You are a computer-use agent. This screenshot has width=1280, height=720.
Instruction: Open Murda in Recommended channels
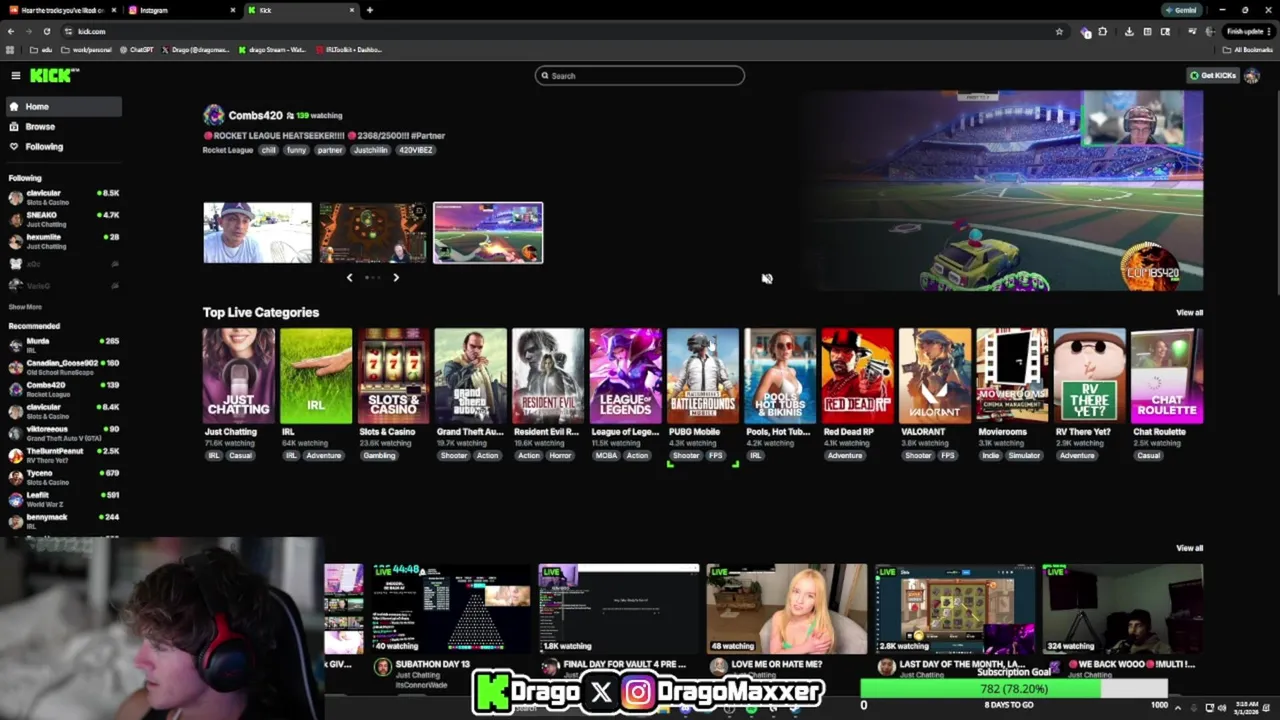point(62,345)
